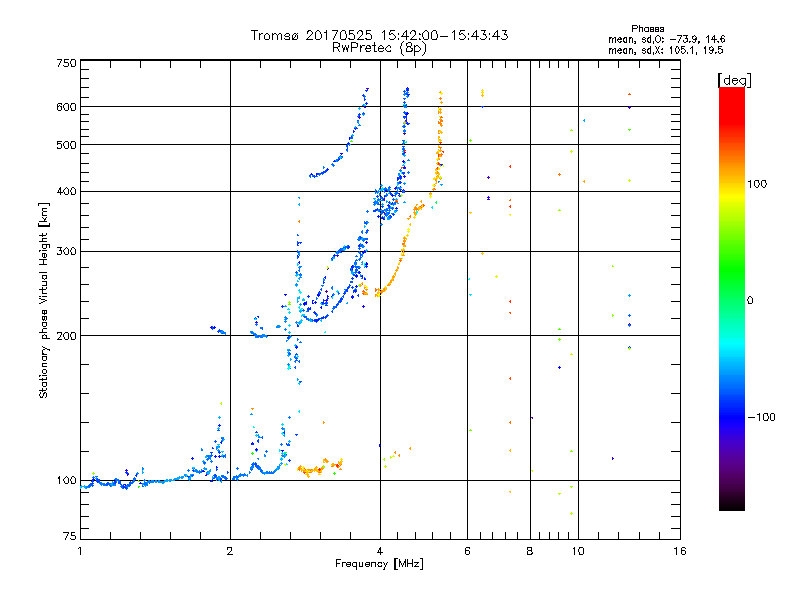This screenshot has height=600, width=800.
Task: Click the x-axis tick label '8'
Action: pos(530,551)
